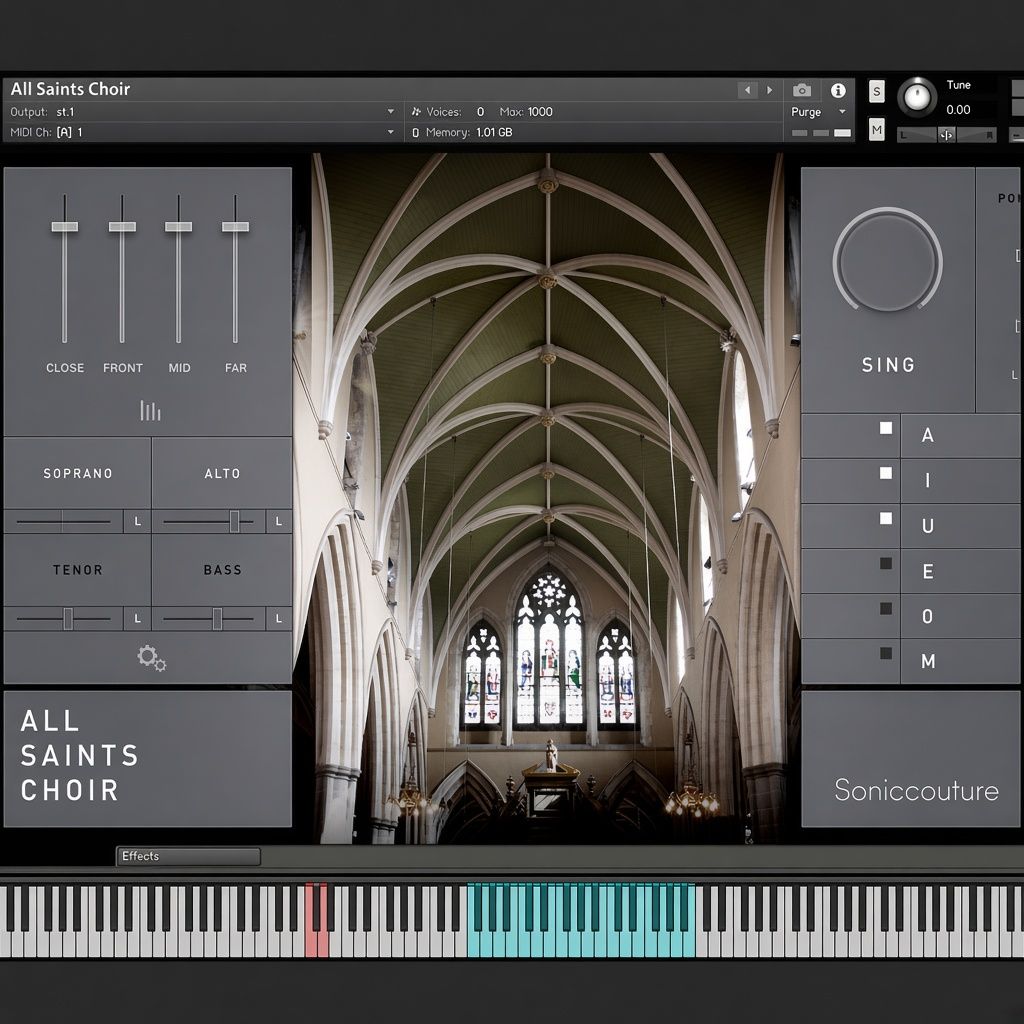Toggle the L button under Bass
The image size is (1024, 1024).
[279, 618]
